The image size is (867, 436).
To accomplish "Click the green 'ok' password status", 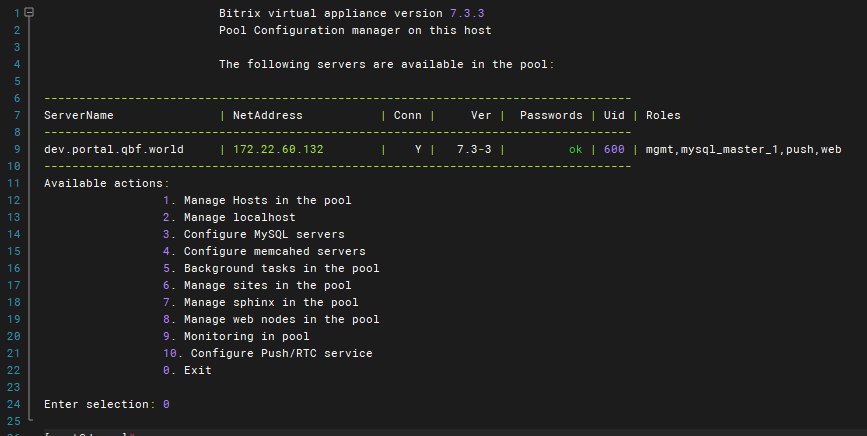I will coord(576,149).
